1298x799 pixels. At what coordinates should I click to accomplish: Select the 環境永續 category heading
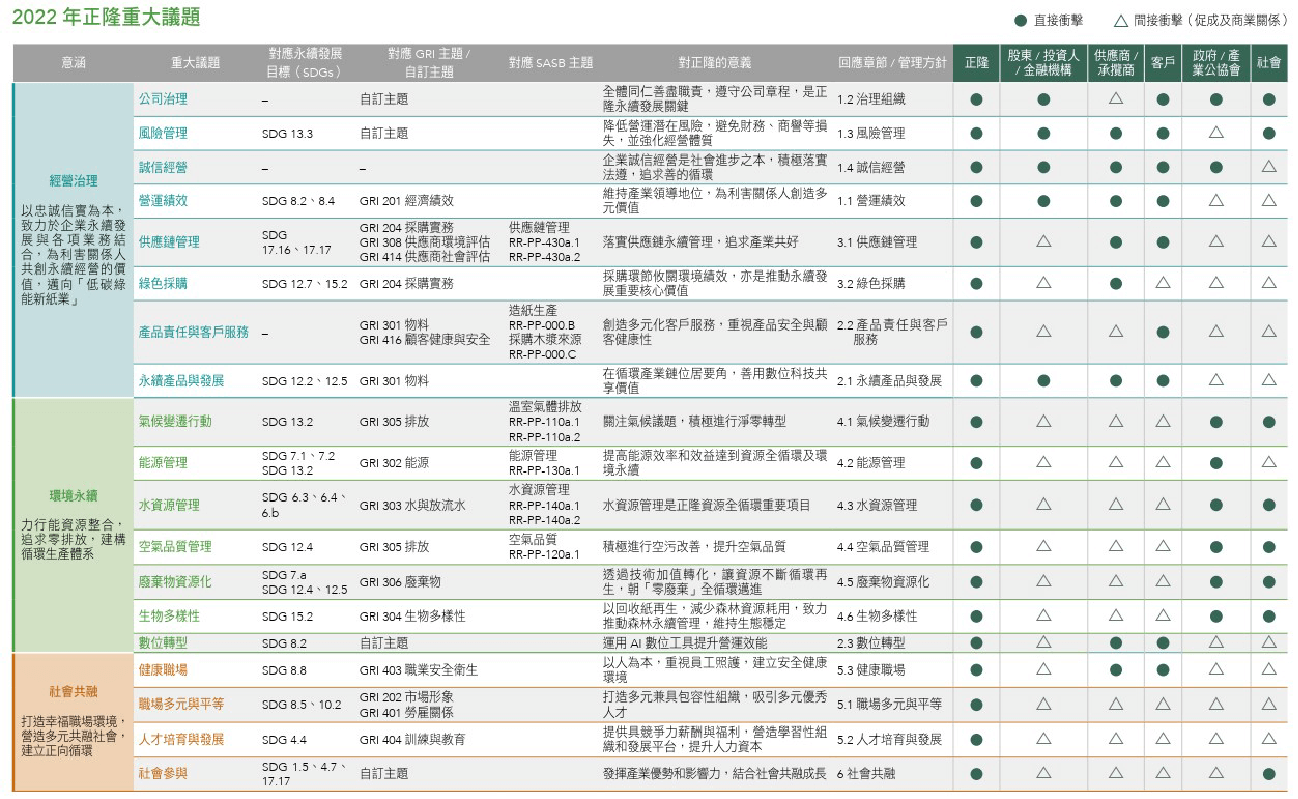73,496
